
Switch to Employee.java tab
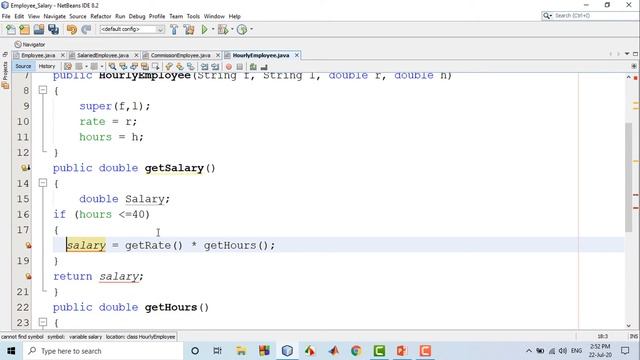tap(38, 55)
